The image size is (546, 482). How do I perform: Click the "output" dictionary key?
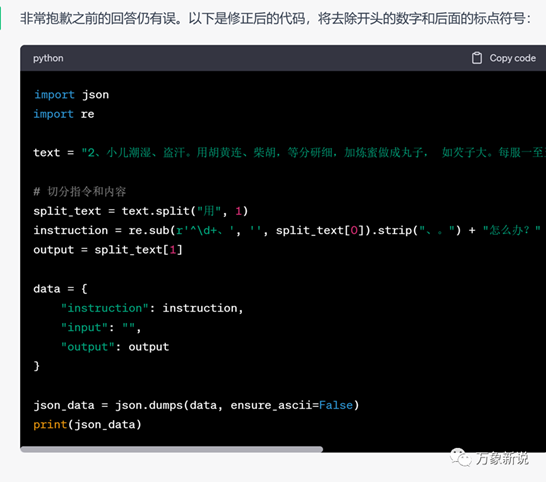pyautogui.click(x=88, y=347)
